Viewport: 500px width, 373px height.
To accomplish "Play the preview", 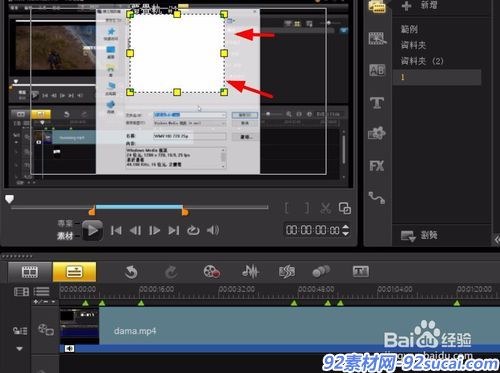I will (x=92, y=230).
